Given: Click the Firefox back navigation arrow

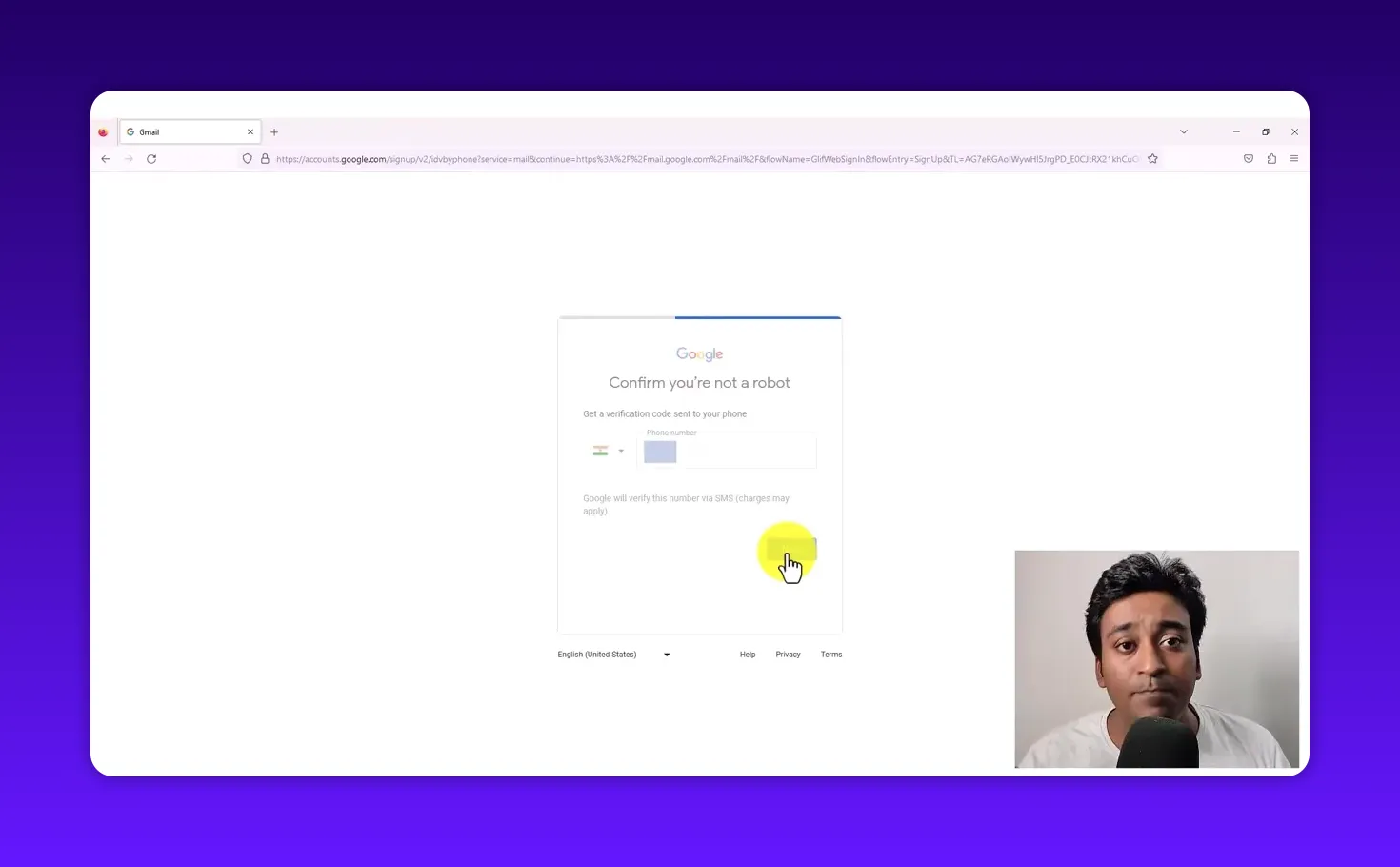Looking at the screenshot, I should pyautogui.click(x=106, y=158).
